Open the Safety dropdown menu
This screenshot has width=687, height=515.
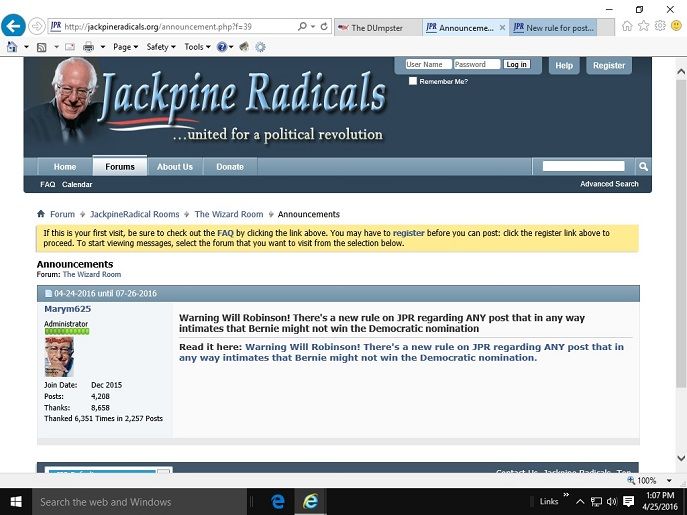161,47
